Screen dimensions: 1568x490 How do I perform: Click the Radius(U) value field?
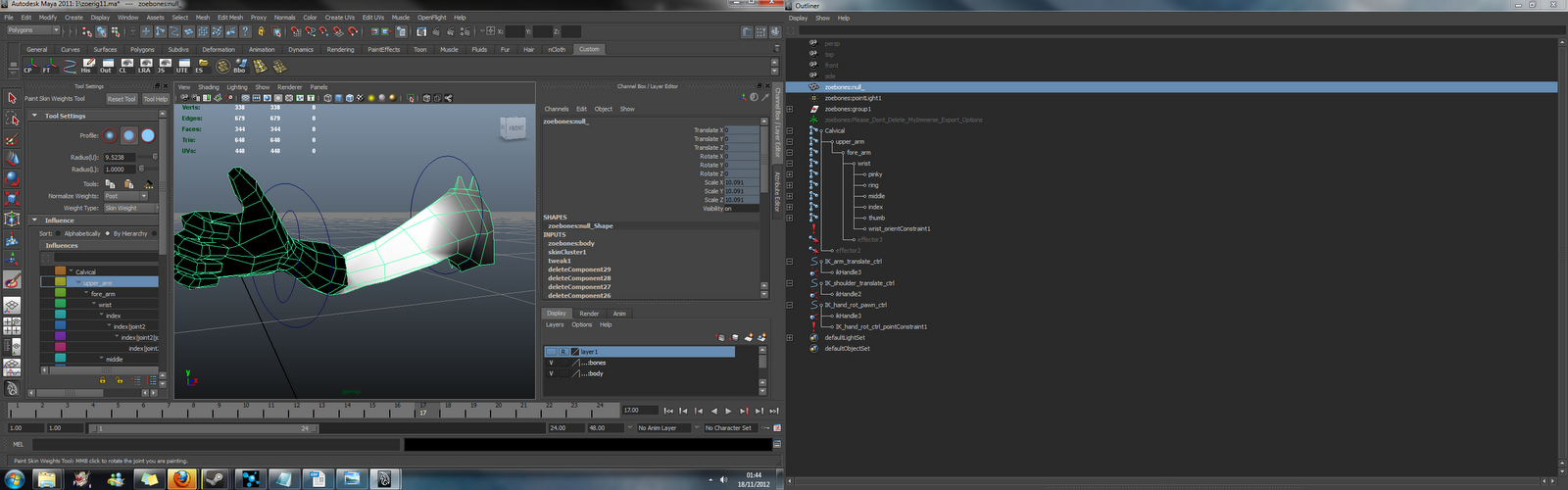tap(120, 157)
